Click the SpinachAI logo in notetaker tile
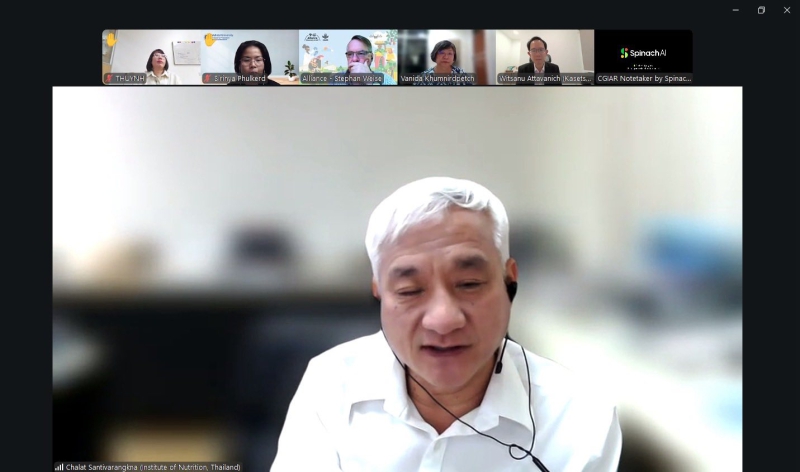 click(x=643, y=53)
